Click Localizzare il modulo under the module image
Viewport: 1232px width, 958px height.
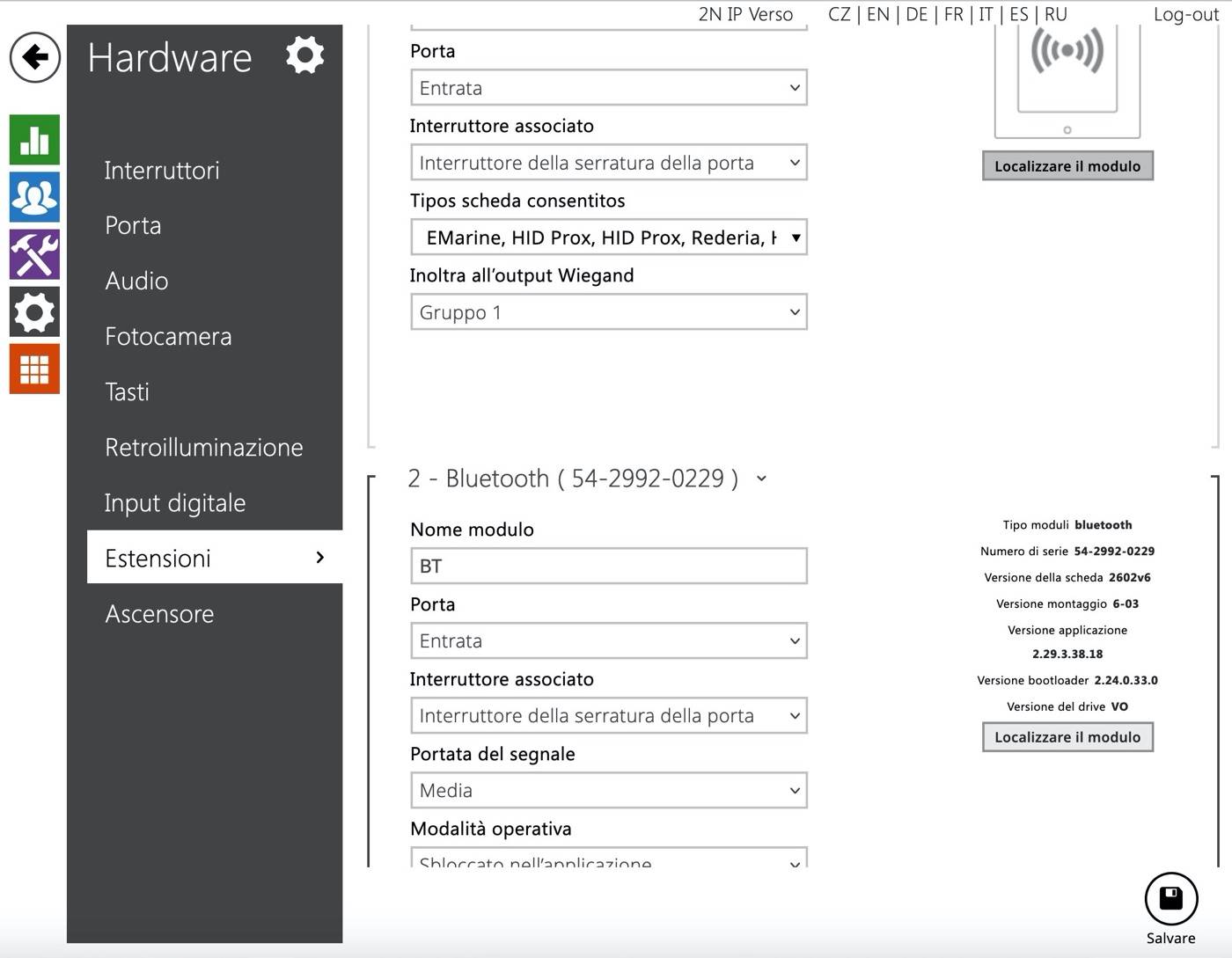[1067, 166]
